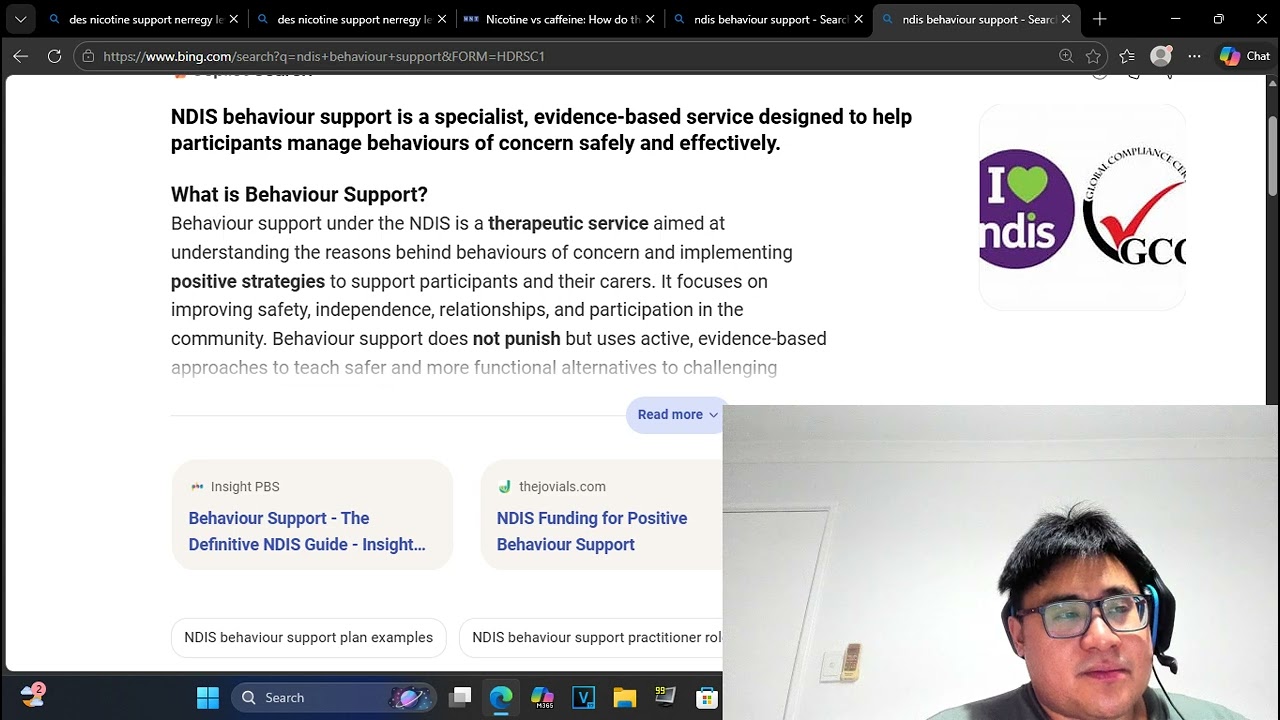Click heading What is Behaviour Support?
Image resolution: width=1280 pixels, height=720 pixels.
pyautogui.click(x=299, y=194)
